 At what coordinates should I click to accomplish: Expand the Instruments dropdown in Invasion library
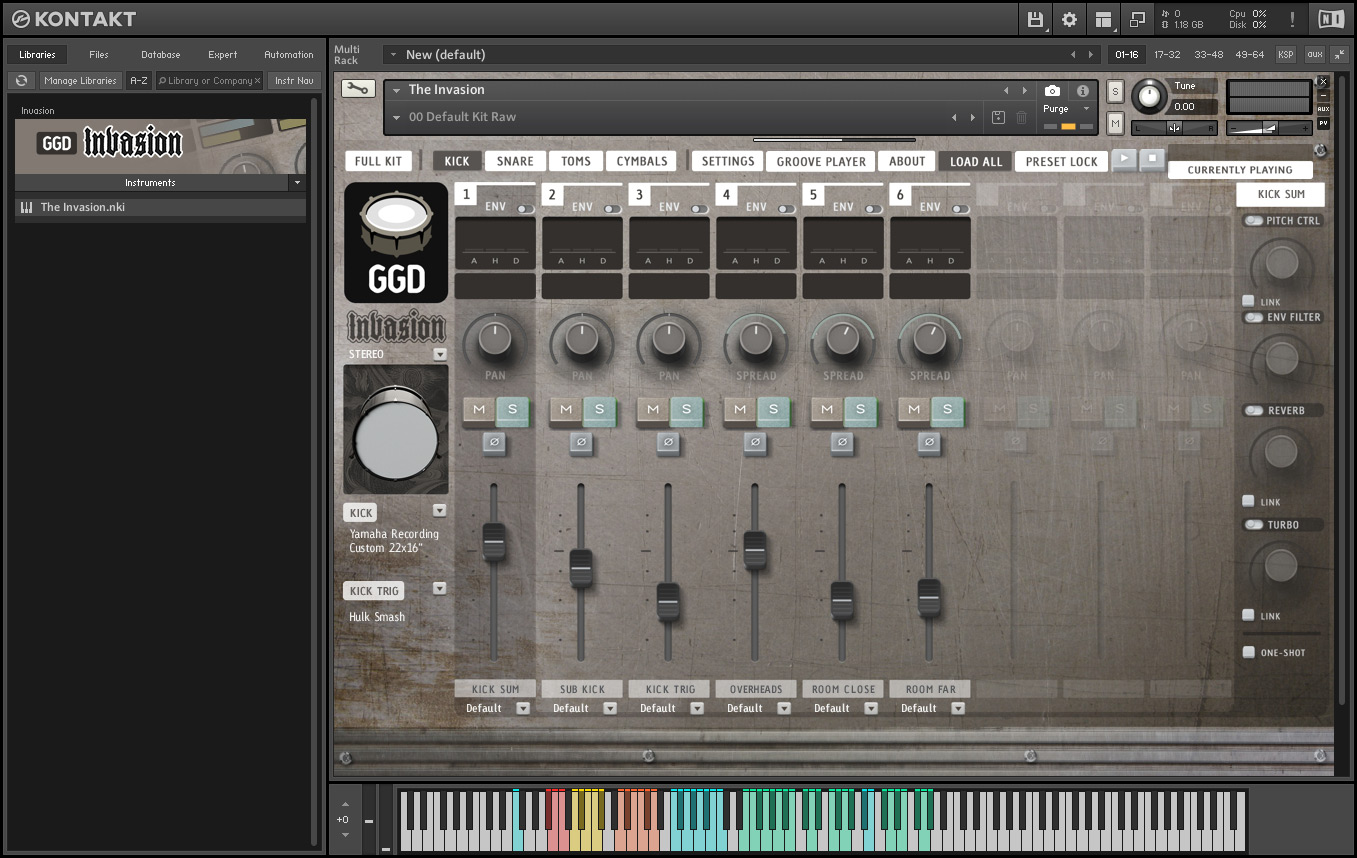click(x=297, y=183)
